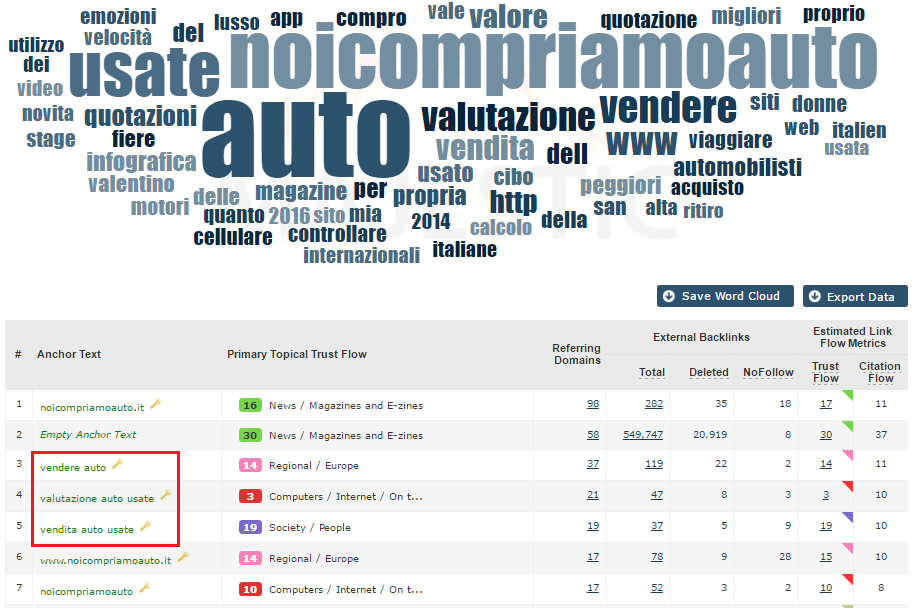Click the key icon next to vendita auto usate

(x=146, y=526)
